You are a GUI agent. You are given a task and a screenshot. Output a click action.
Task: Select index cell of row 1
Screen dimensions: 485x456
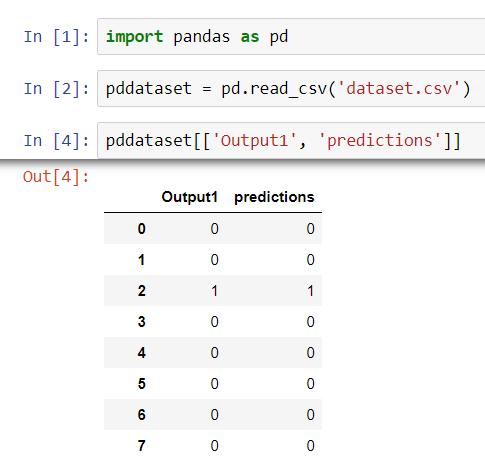(x=142, y=260)
